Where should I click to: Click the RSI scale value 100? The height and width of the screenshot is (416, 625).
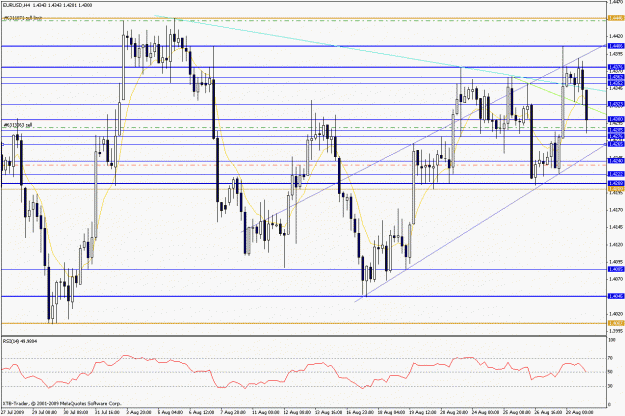[611, 340]
